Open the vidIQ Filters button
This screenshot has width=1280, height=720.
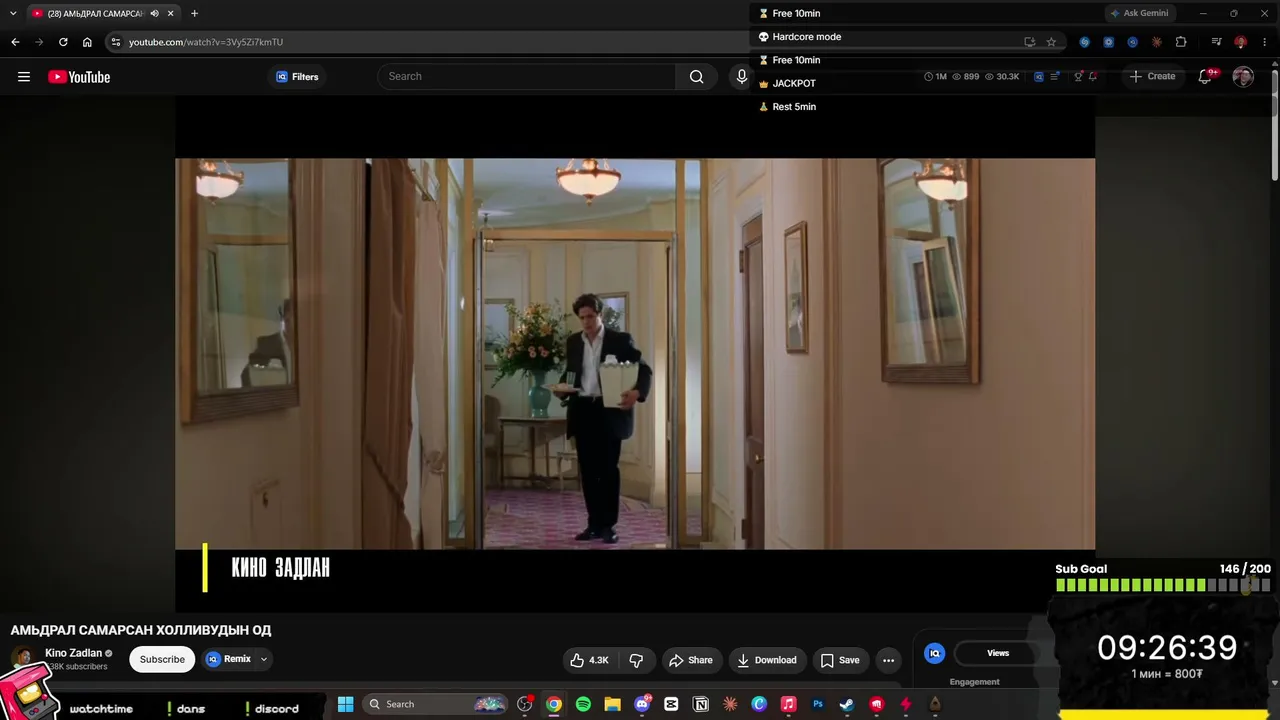point(297,77)
